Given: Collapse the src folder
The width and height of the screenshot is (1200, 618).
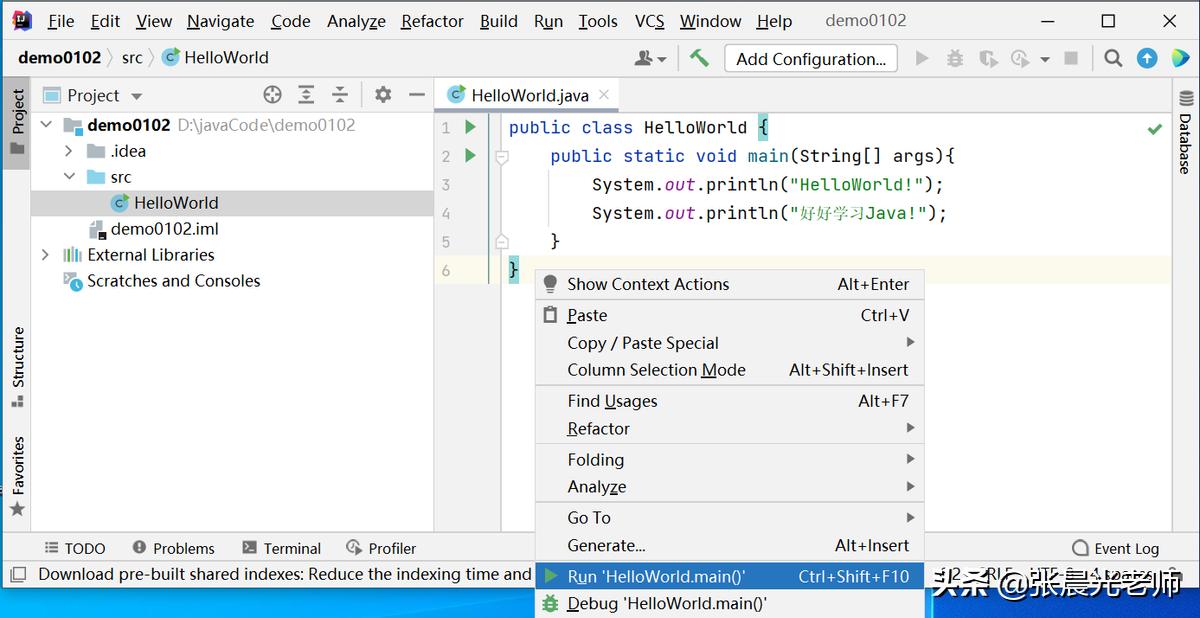Looking at the screenshot, I should [x=68, y=177].
